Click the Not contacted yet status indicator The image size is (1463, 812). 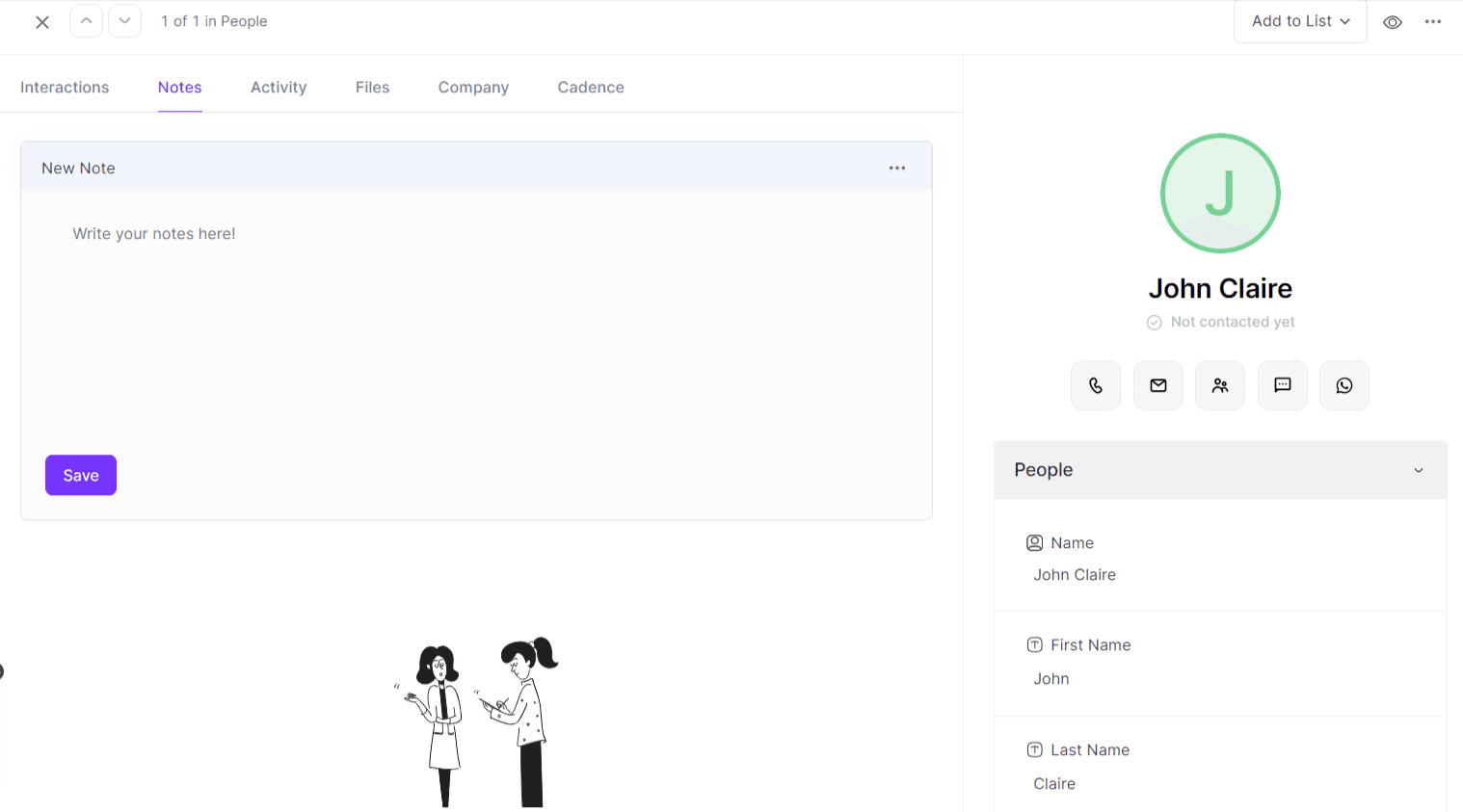1220,321
